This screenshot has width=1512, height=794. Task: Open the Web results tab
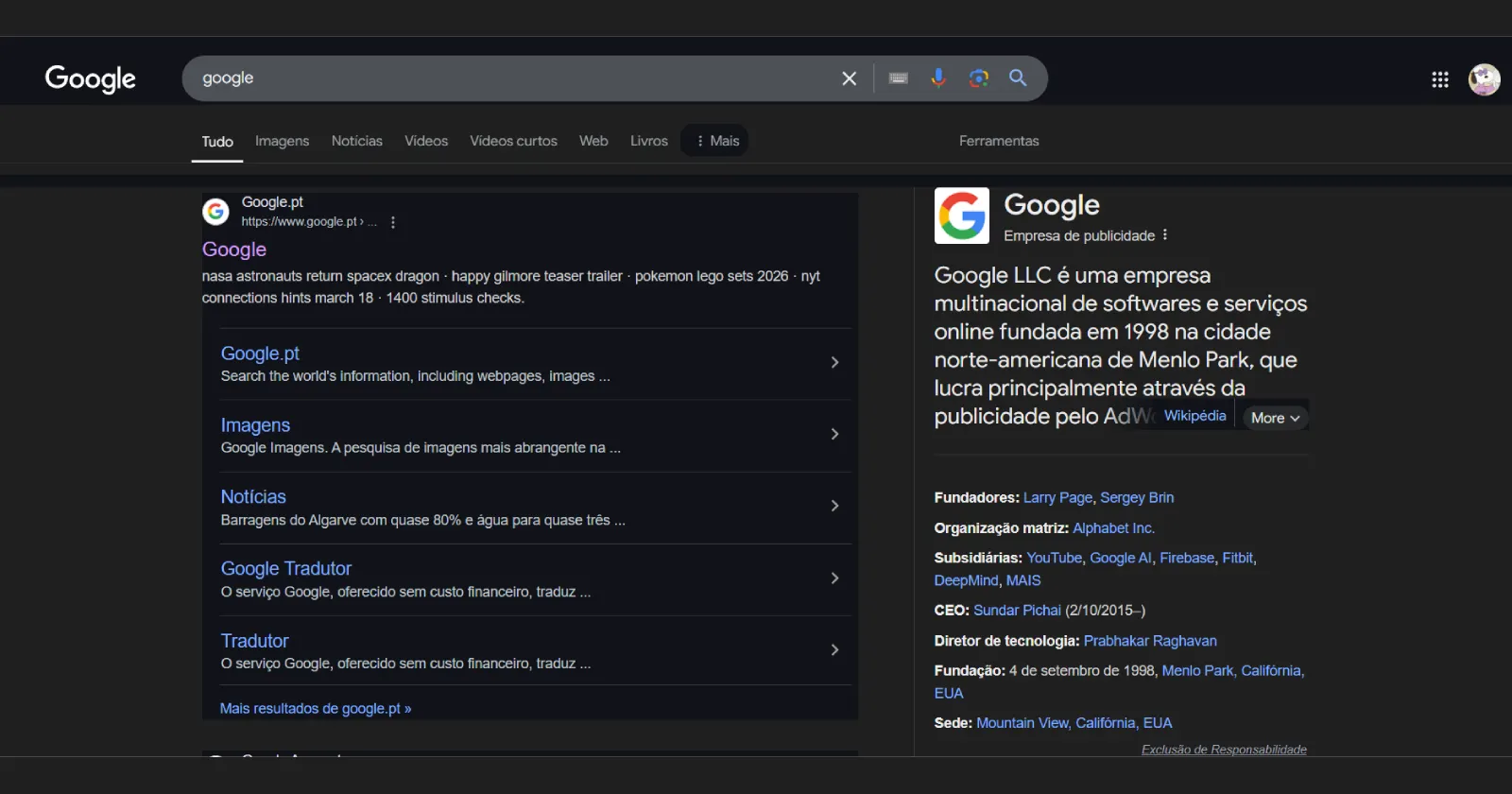click(x=593, y=141)
